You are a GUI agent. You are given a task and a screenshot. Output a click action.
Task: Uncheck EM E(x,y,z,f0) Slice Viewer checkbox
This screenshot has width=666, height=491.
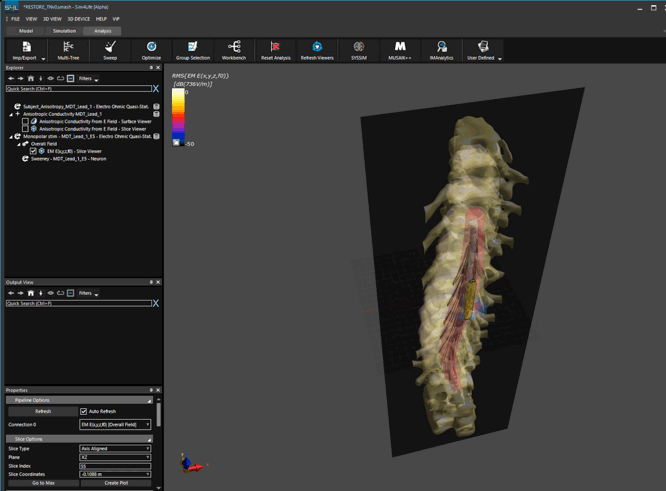click(33, 151)
